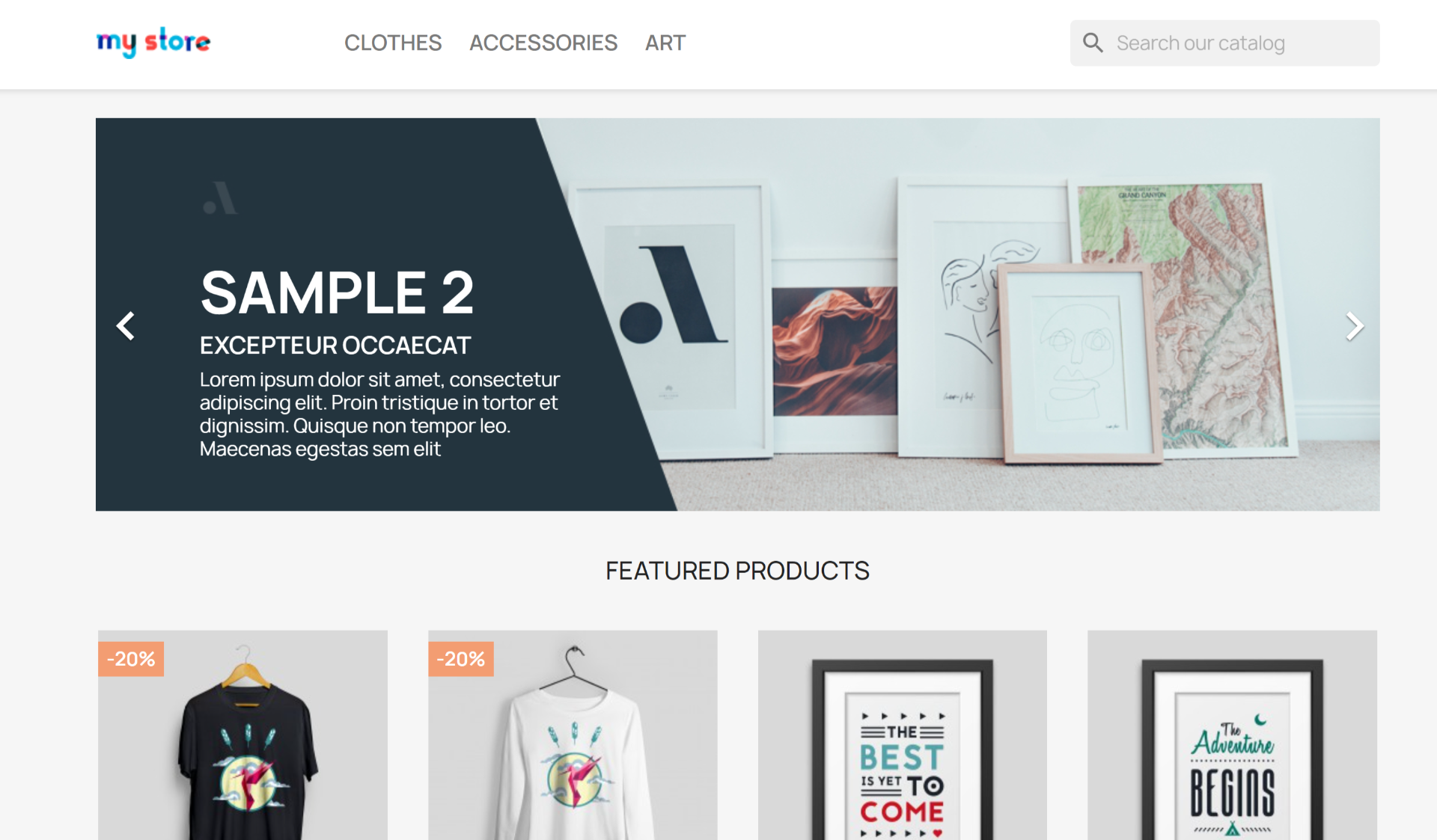Focus the Search our catalog field
This screenshot has width=1437, height=840.
(1224, 43)
